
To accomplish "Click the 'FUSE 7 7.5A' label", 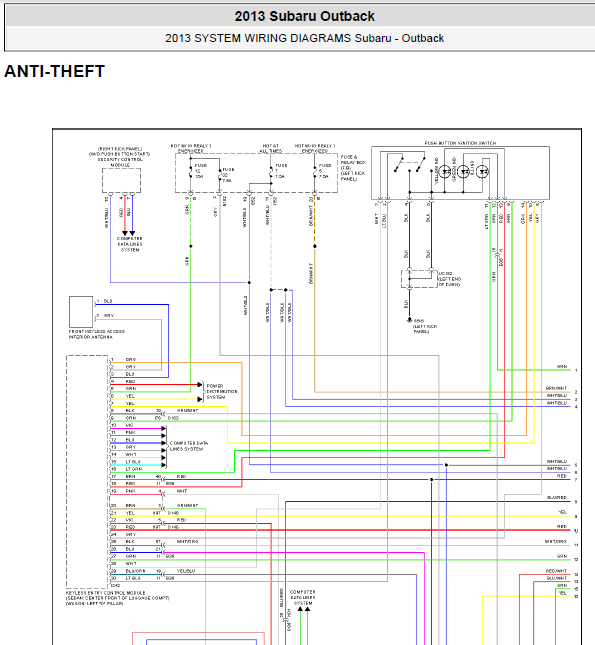I will (281, 171).
